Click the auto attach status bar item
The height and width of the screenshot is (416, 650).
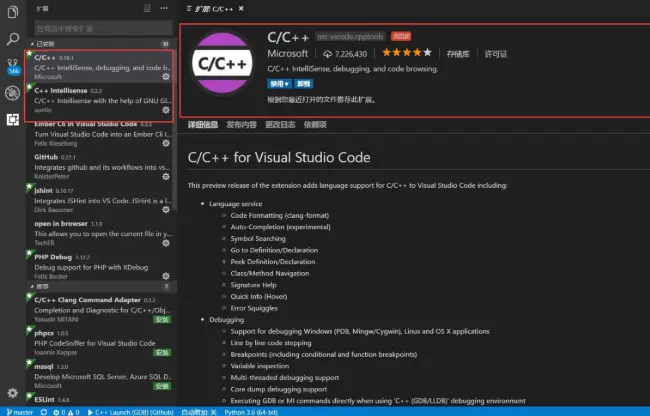199,412
